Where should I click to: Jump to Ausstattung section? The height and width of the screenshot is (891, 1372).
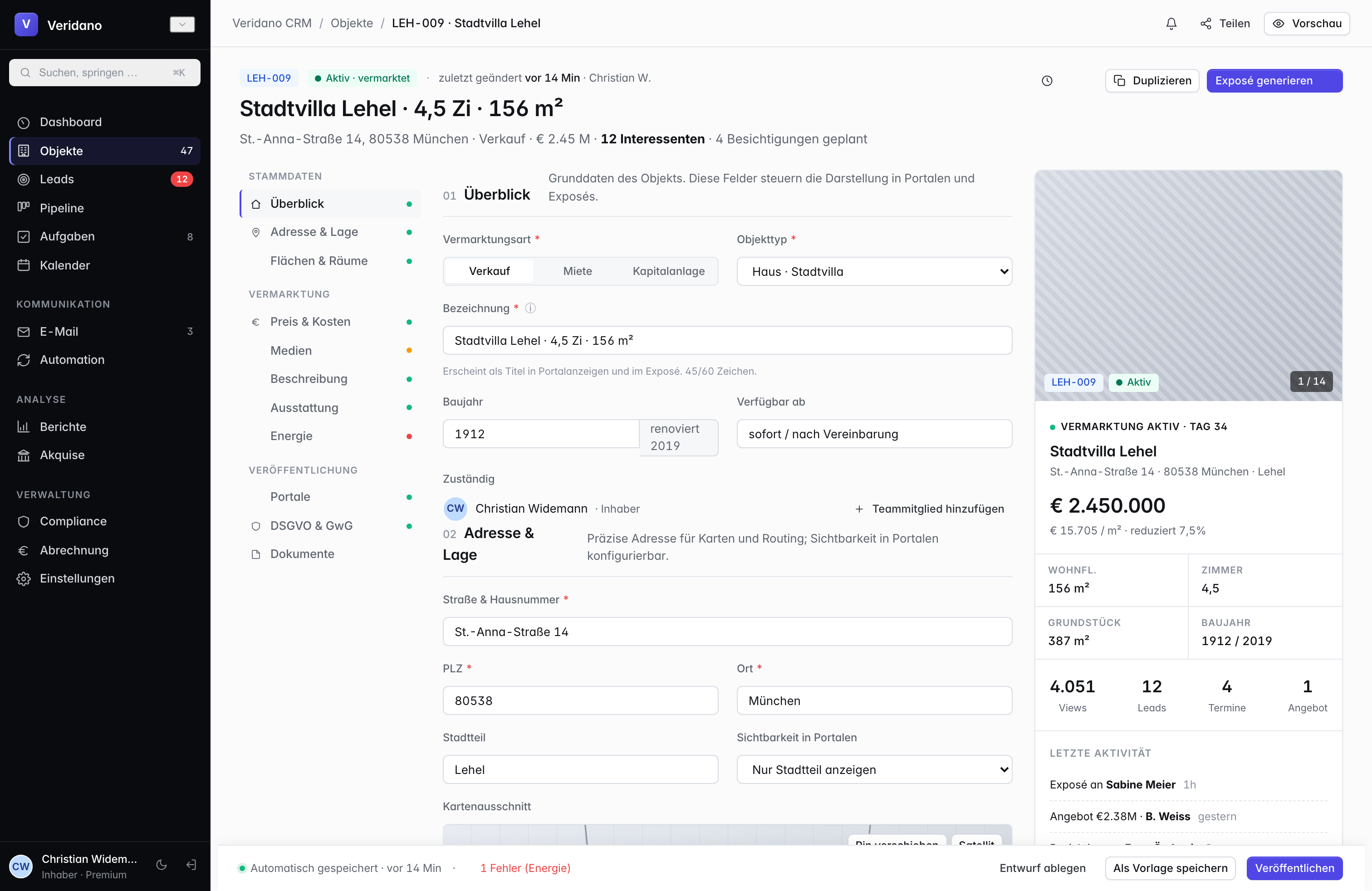(330, 407)
